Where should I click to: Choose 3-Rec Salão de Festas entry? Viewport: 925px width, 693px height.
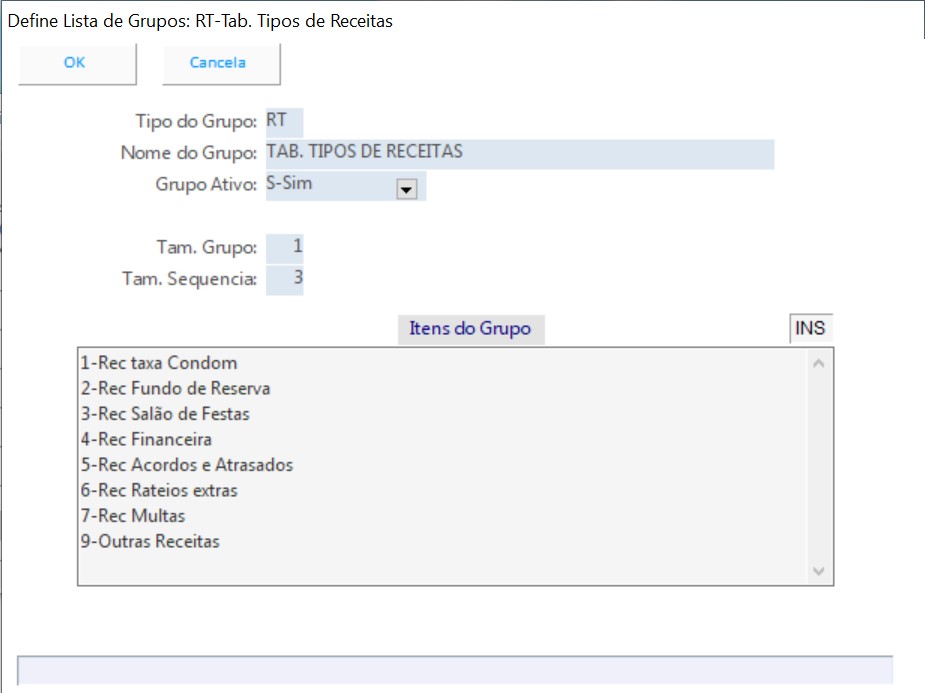tap(165, 414)
